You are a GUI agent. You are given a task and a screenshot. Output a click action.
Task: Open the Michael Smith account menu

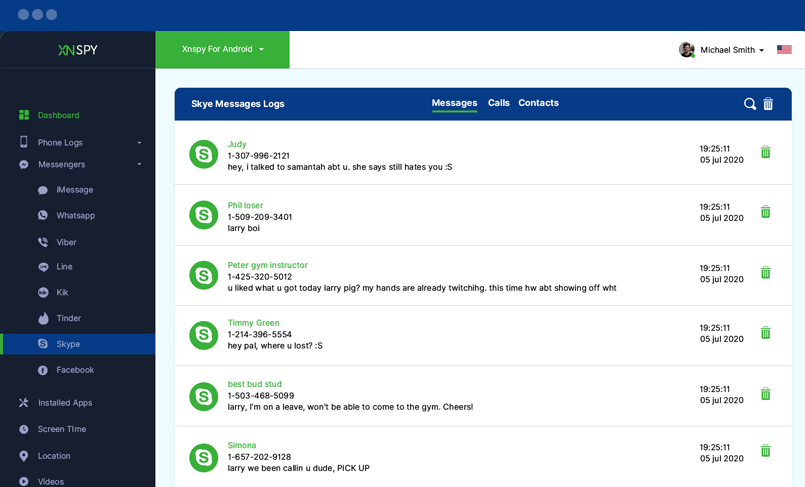click(730, 50)
